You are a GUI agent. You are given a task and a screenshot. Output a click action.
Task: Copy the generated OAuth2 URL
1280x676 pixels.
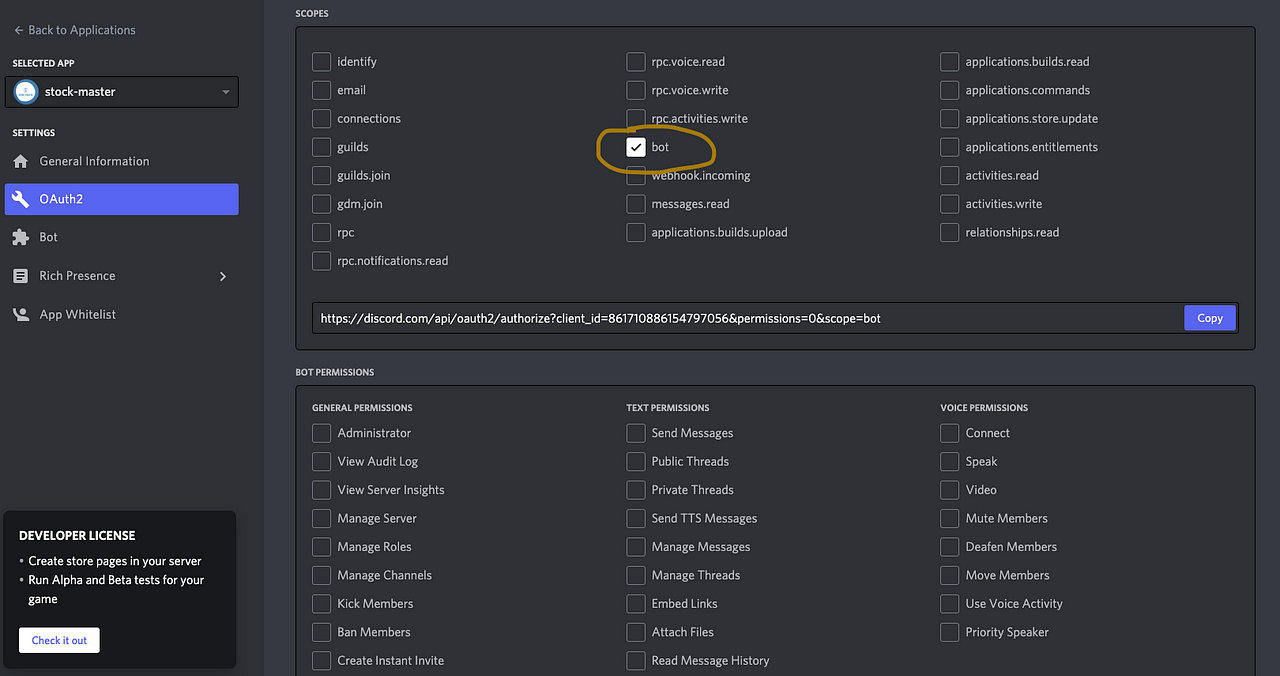point(1210,318)
